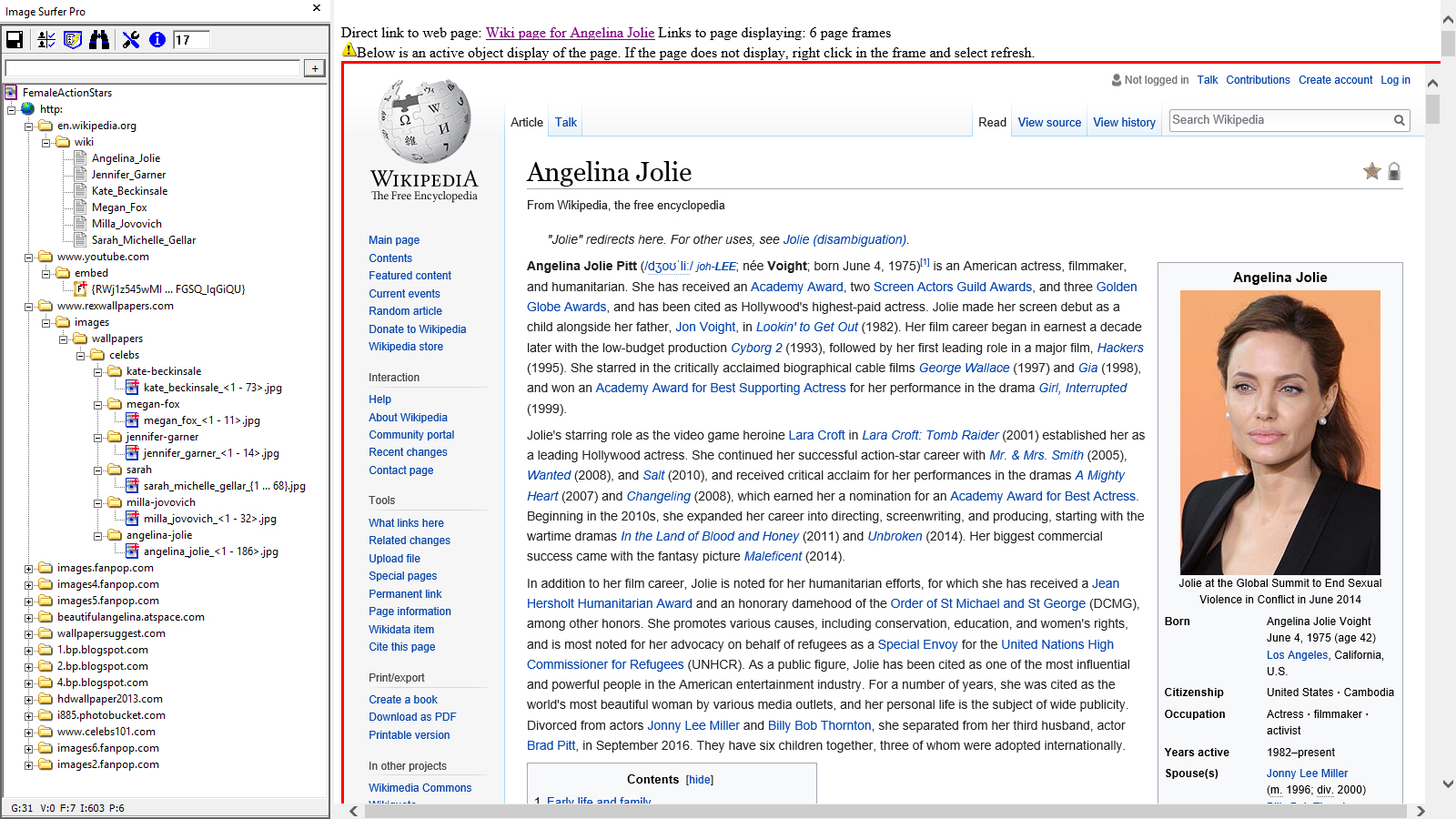Select the milla_jovovich_<1 - 32>.jpg entry

(x=210, y=519)
